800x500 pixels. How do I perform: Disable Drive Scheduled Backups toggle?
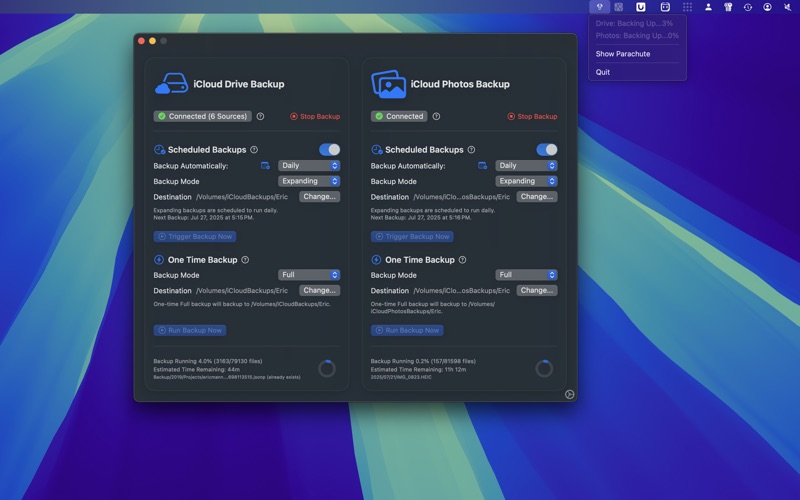coord(330,149)
